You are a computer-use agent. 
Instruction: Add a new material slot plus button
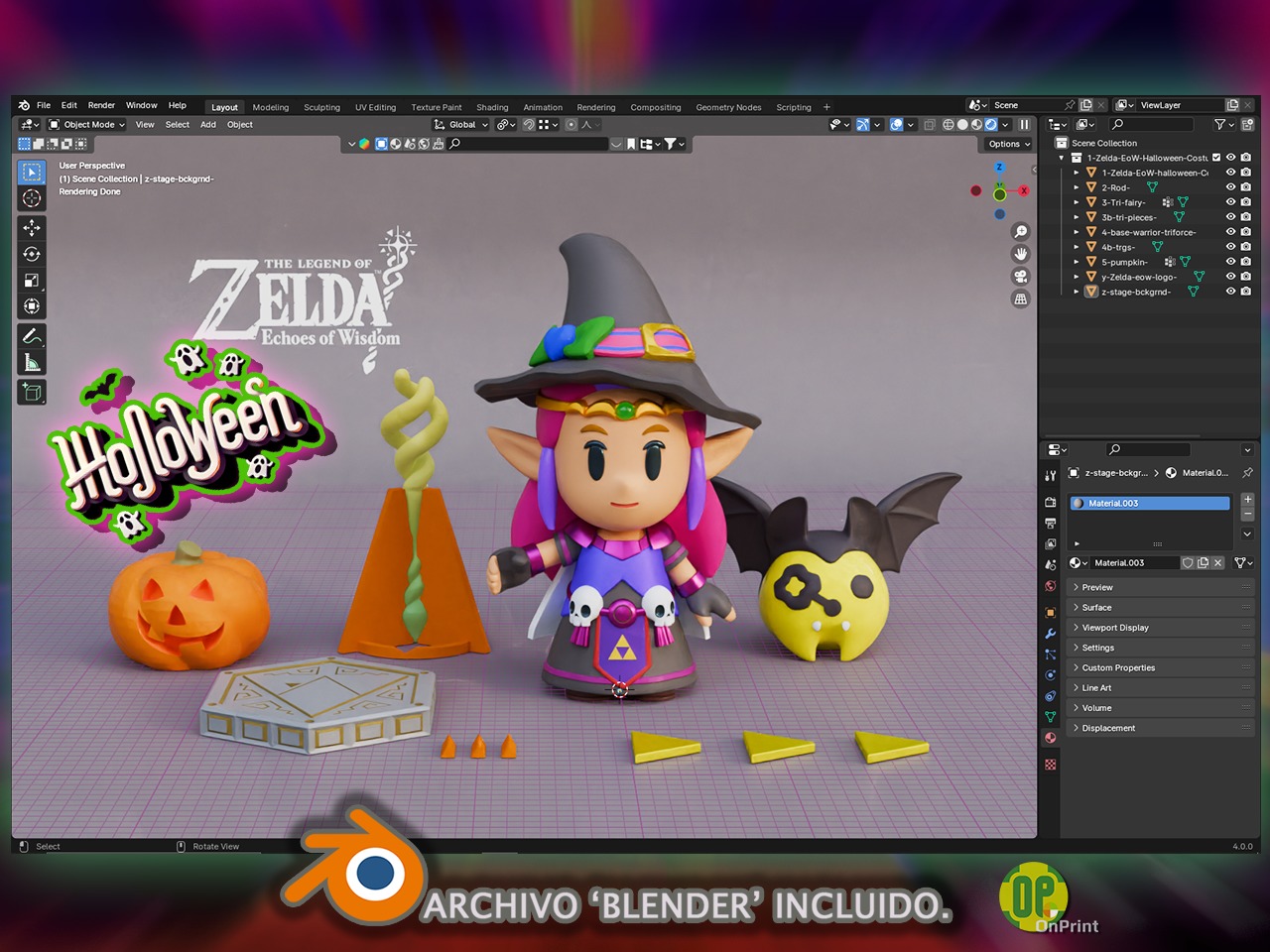click(x=1247, y=500)
